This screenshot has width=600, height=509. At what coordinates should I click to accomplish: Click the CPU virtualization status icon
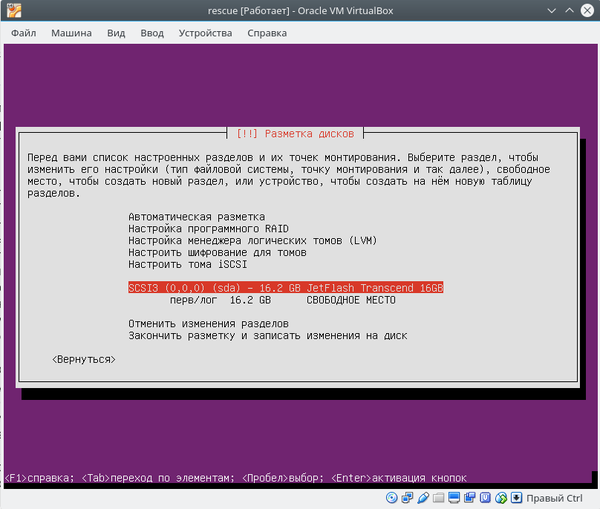click(x=485, y=498)
